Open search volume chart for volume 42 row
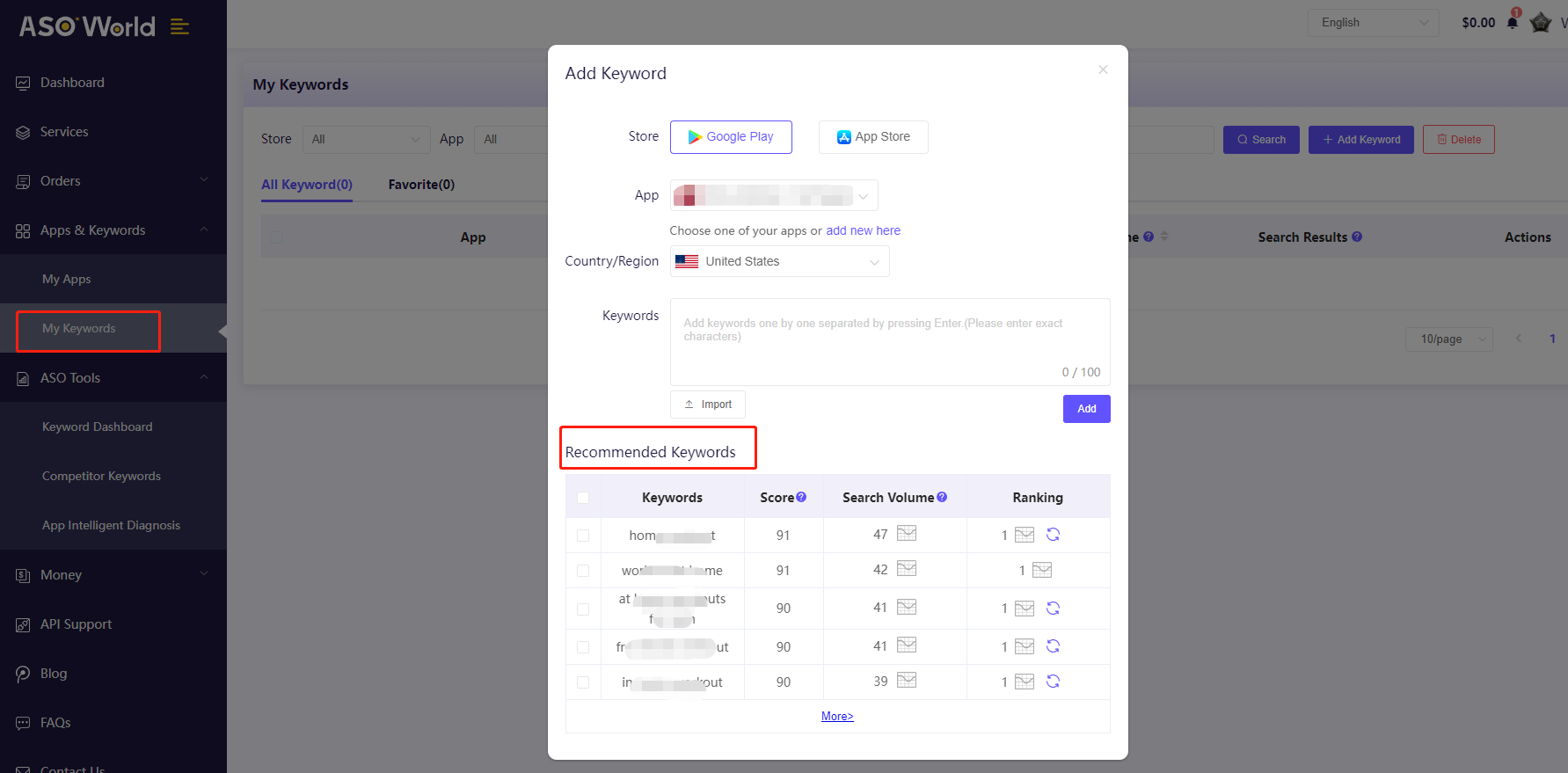The image size is (1568, 773). pos(907,568)
